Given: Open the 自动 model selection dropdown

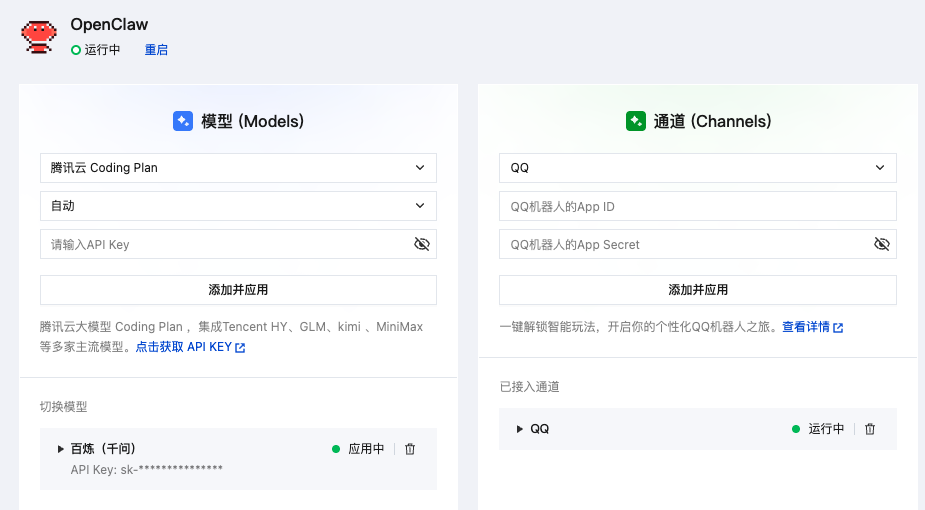Looking at the screenshot, I should tap(238, 206).
